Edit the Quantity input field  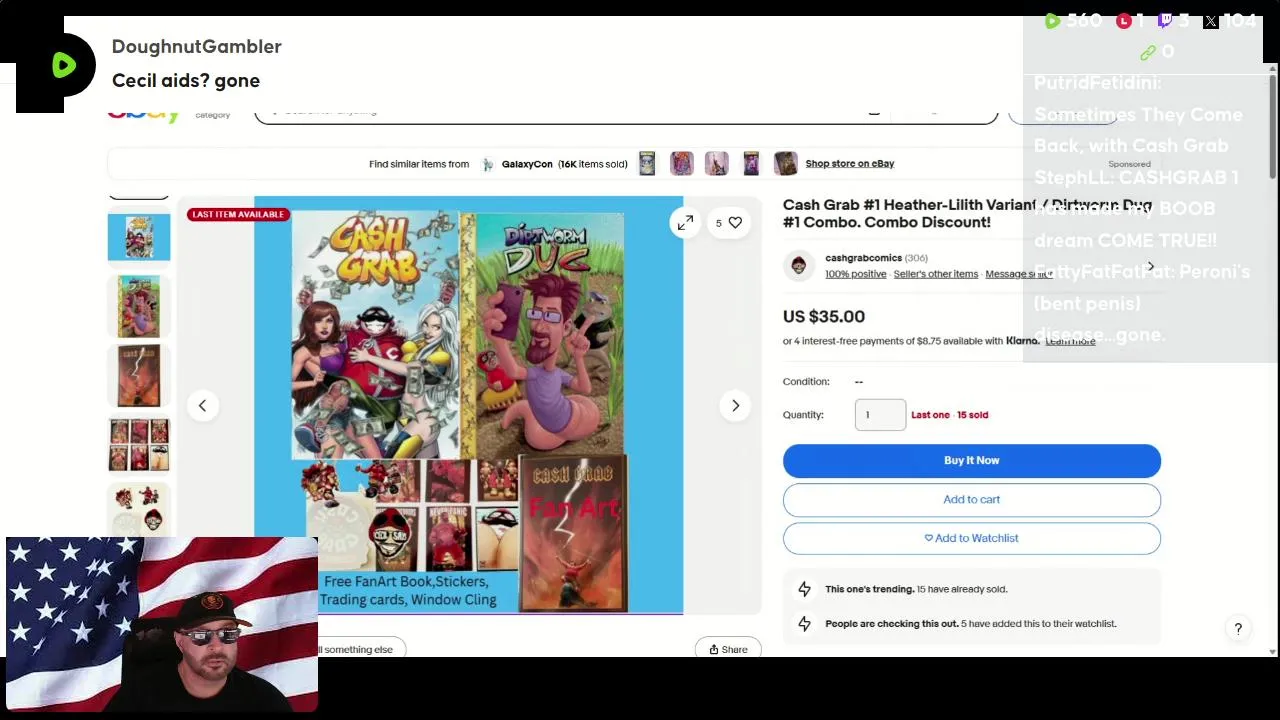[x=880, y=415]
